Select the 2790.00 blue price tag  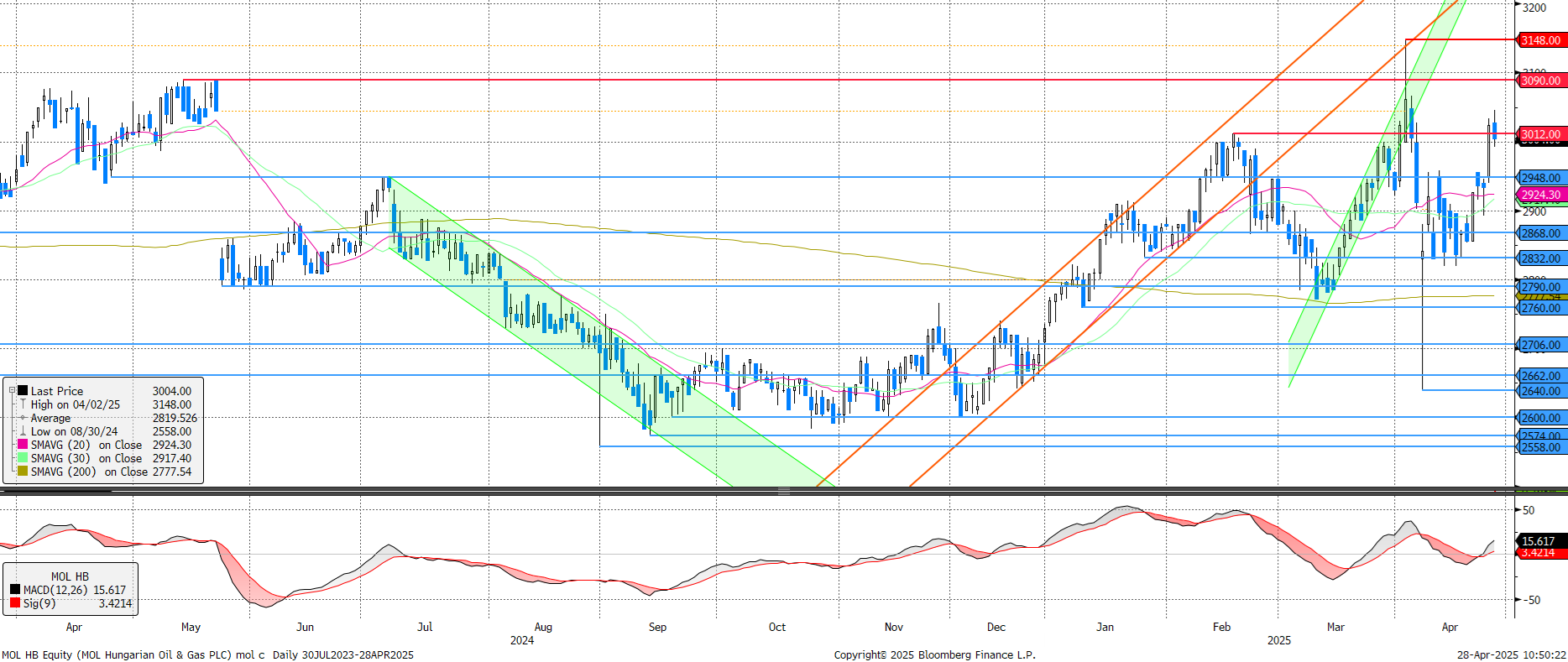point(1541,287)
